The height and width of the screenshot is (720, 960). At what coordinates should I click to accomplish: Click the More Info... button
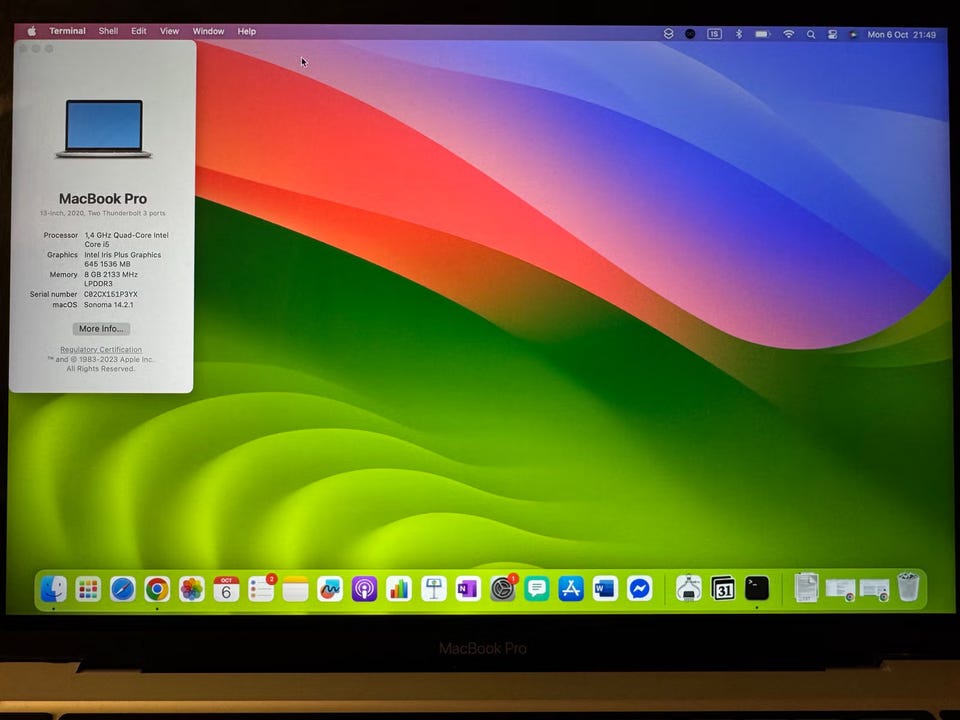pos(101,329)
